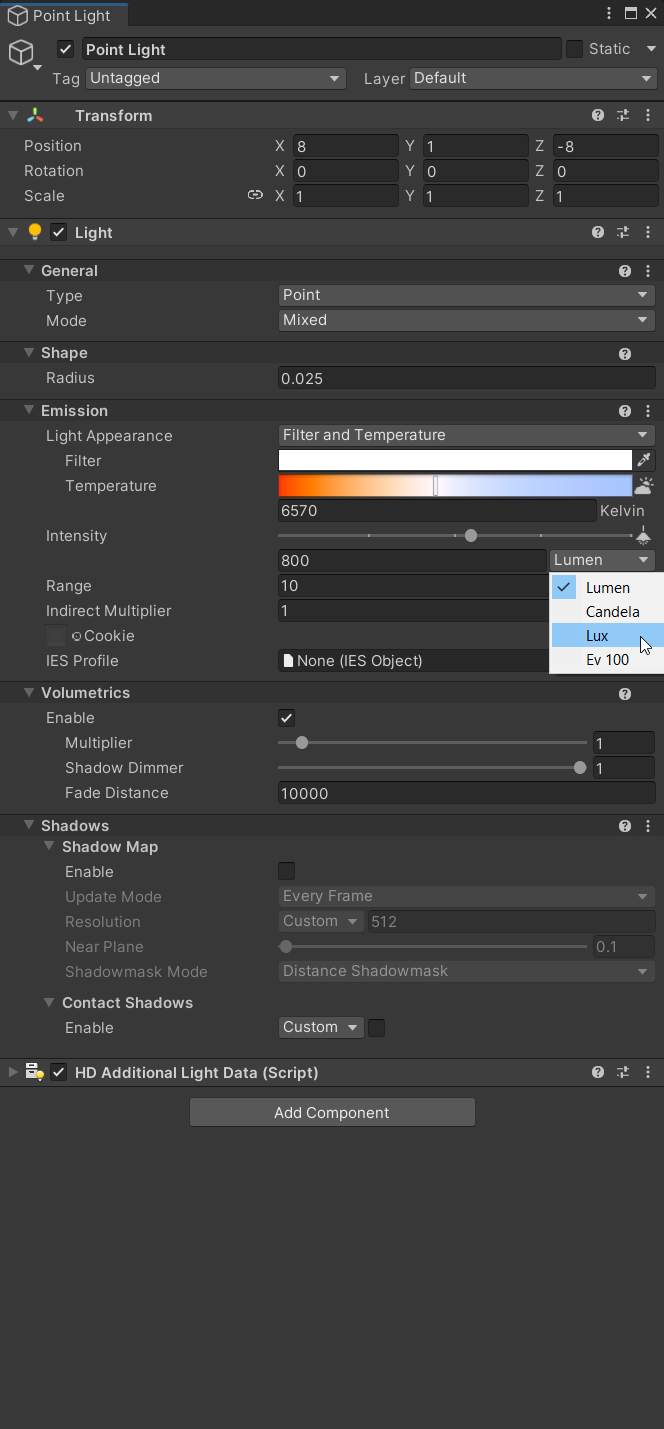Adjust the Volumetrics Multiplier slider
Image resolution: width=664 pixels, height=1429 pixels.
[x=432, y=743]
